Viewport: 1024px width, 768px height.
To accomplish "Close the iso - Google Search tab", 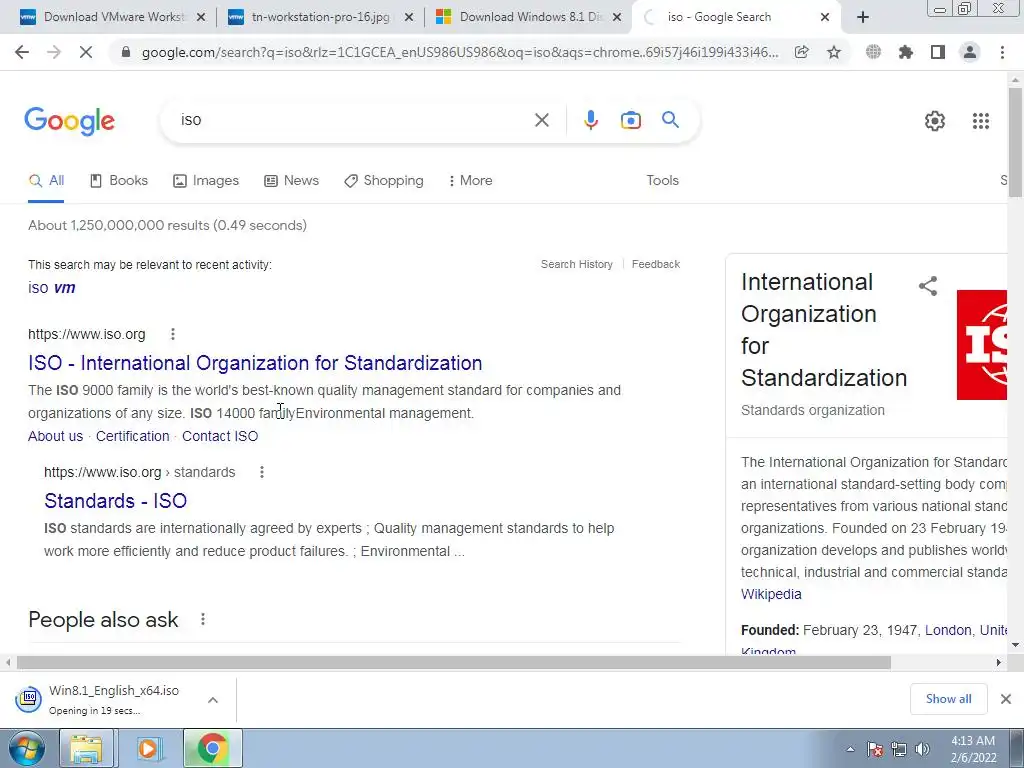I will pos(825,18).
